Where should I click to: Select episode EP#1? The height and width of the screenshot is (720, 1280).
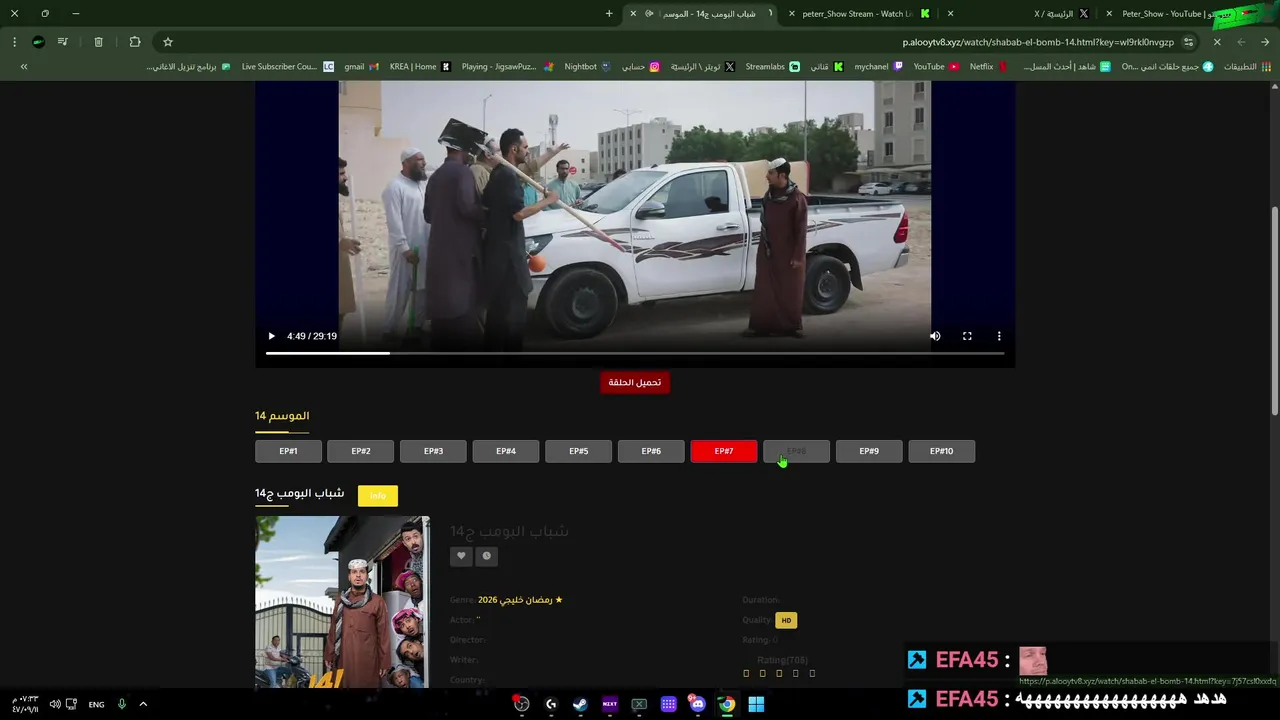pyautogui.click(x=288, y=451)
